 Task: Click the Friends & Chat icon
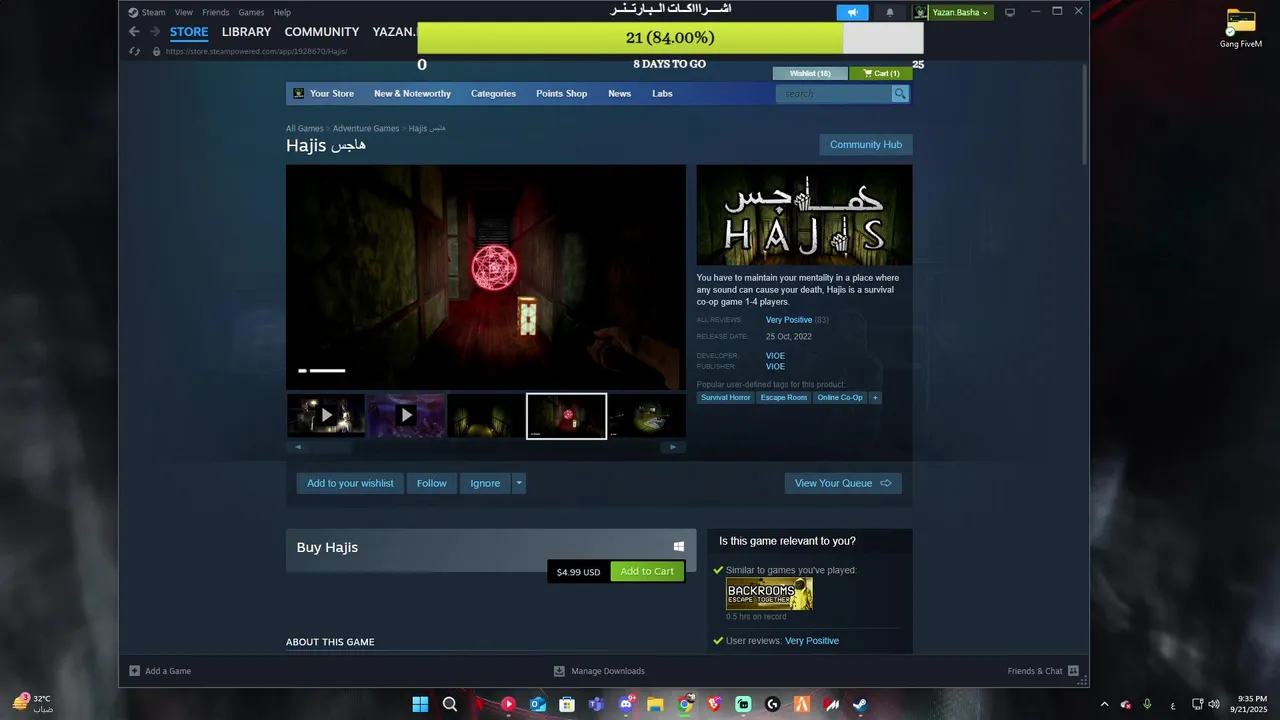pyautogui.click(x=1073, y=671)
